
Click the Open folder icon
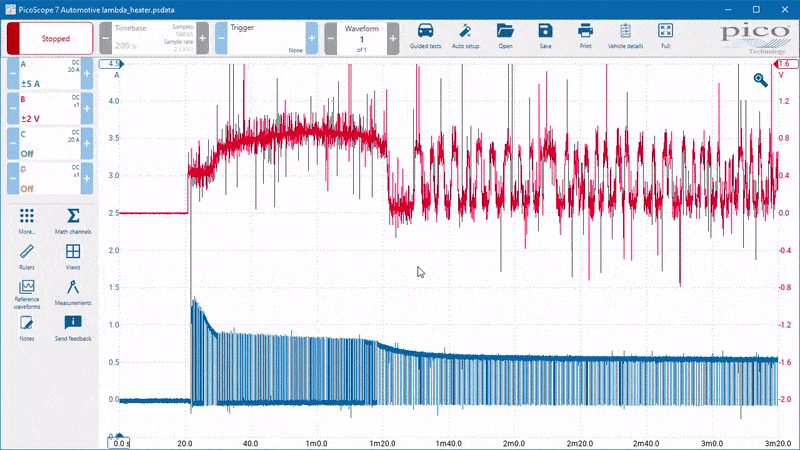[505, 31]
